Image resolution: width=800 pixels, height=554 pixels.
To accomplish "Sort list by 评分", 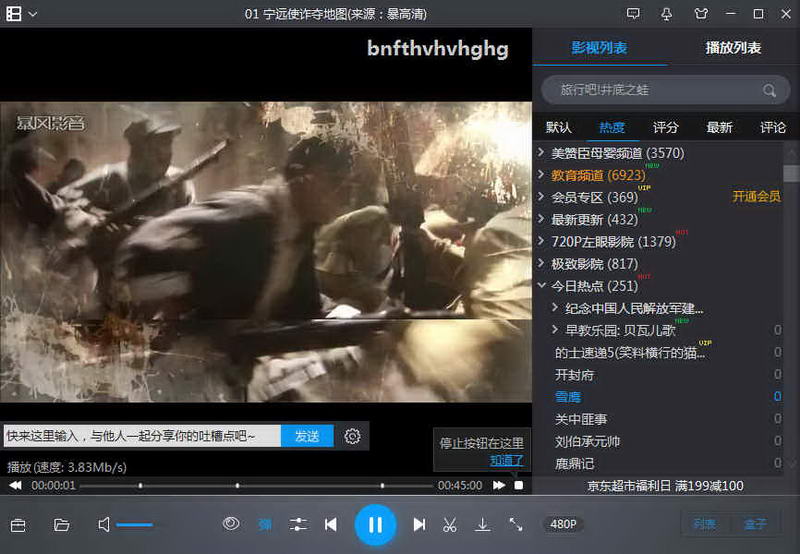I will (666, 127).
